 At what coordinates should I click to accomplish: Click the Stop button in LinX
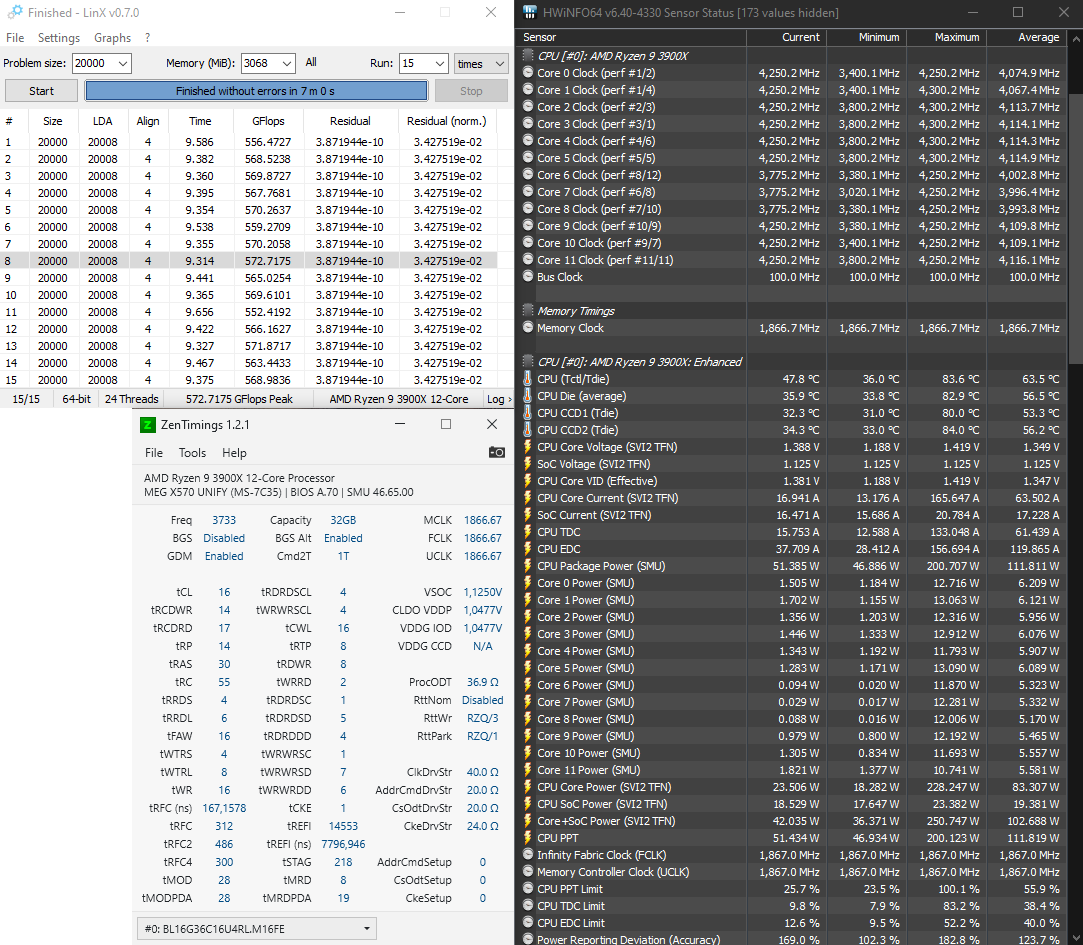(x=471, y=91)
